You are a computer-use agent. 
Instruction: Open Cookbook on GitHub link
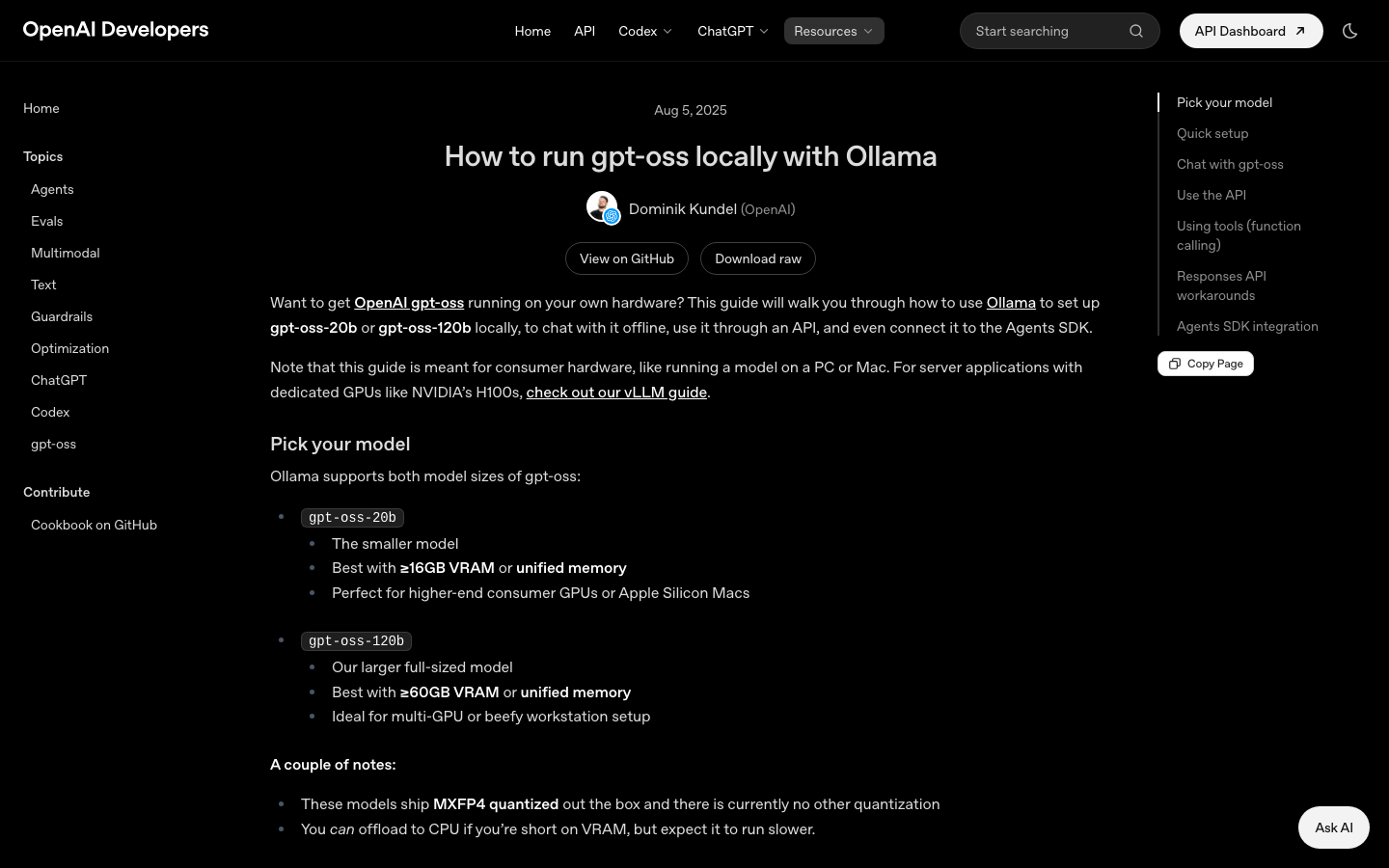(94, 525)
